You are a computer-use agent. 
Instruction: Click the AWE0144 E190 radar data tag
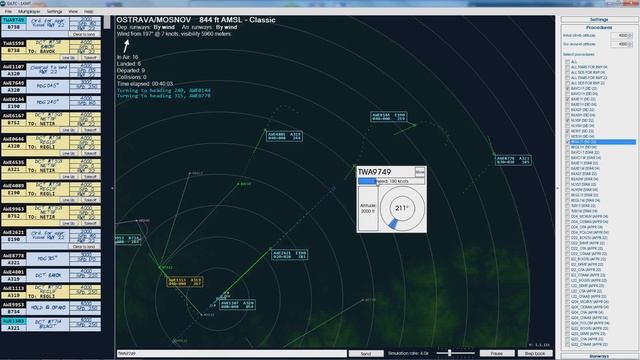tap(389, 117)
